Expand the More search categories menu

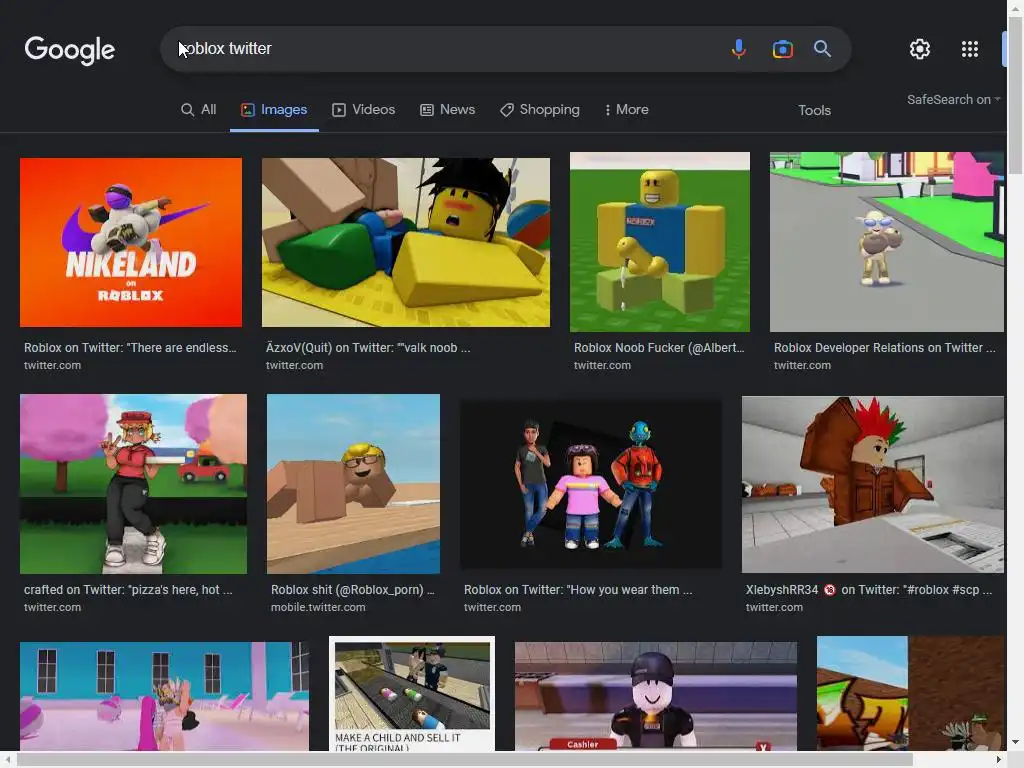tap(626, 110)
